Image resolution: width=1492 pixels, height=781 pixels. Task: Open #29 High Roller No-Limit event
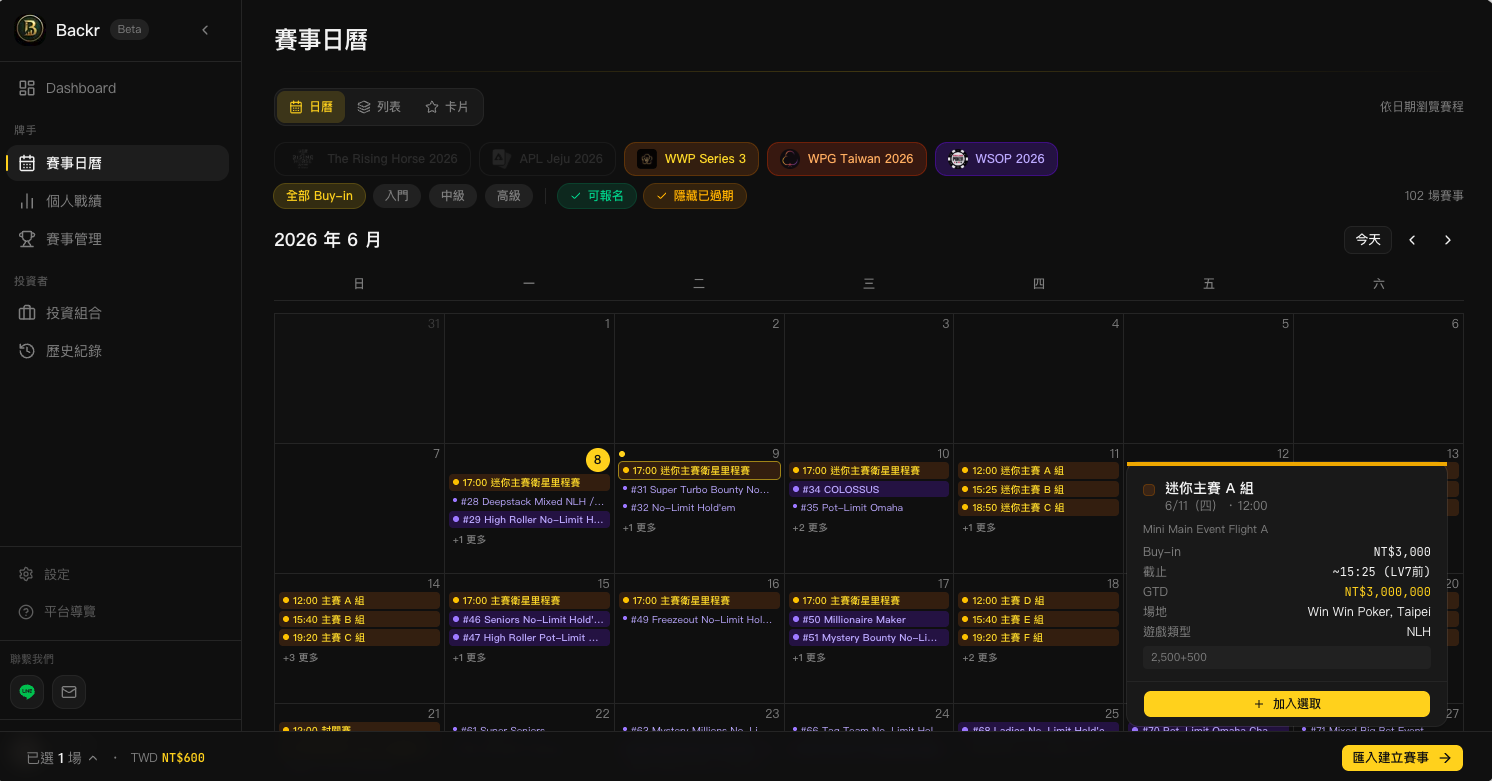click(x=529, y=520)
